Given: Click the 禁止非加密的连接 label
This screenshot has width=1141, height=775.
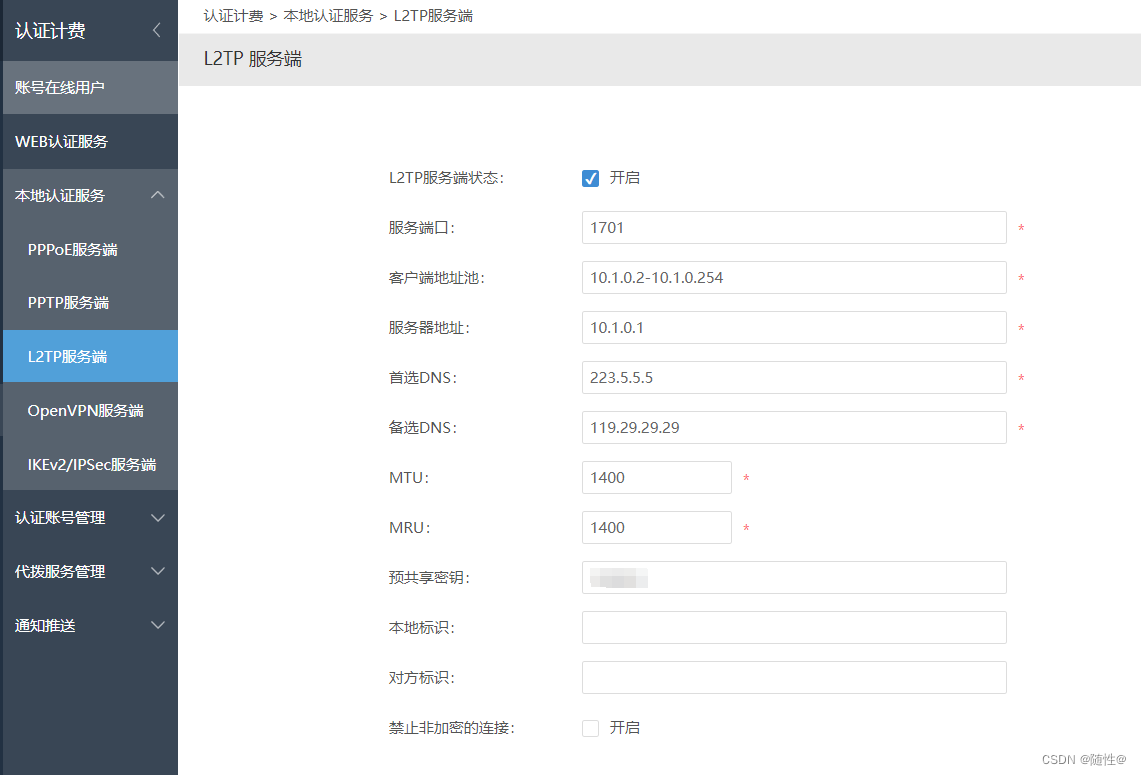Looking at the screenshot, I should pos(452,728).
